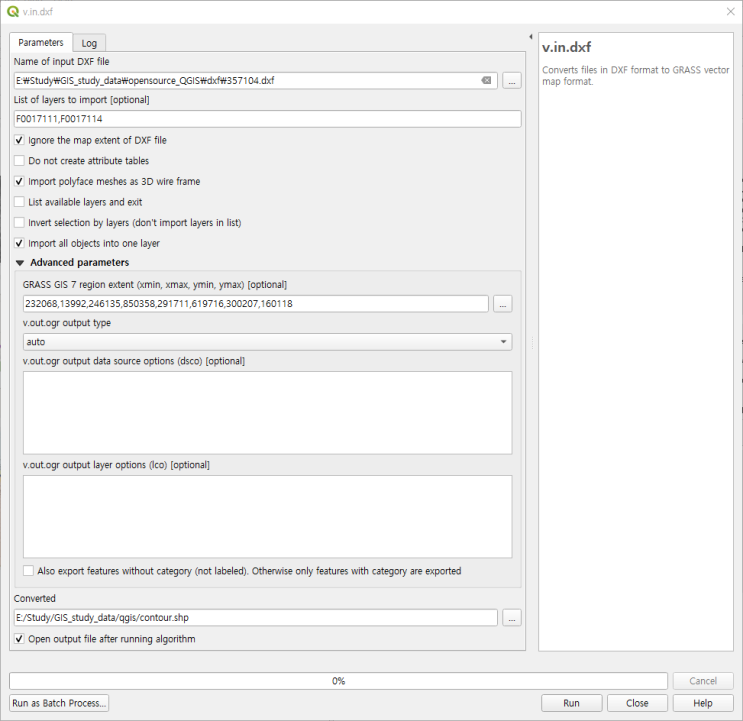
Task: Click the data source options (dsco) text box
Action: [267, 413]
